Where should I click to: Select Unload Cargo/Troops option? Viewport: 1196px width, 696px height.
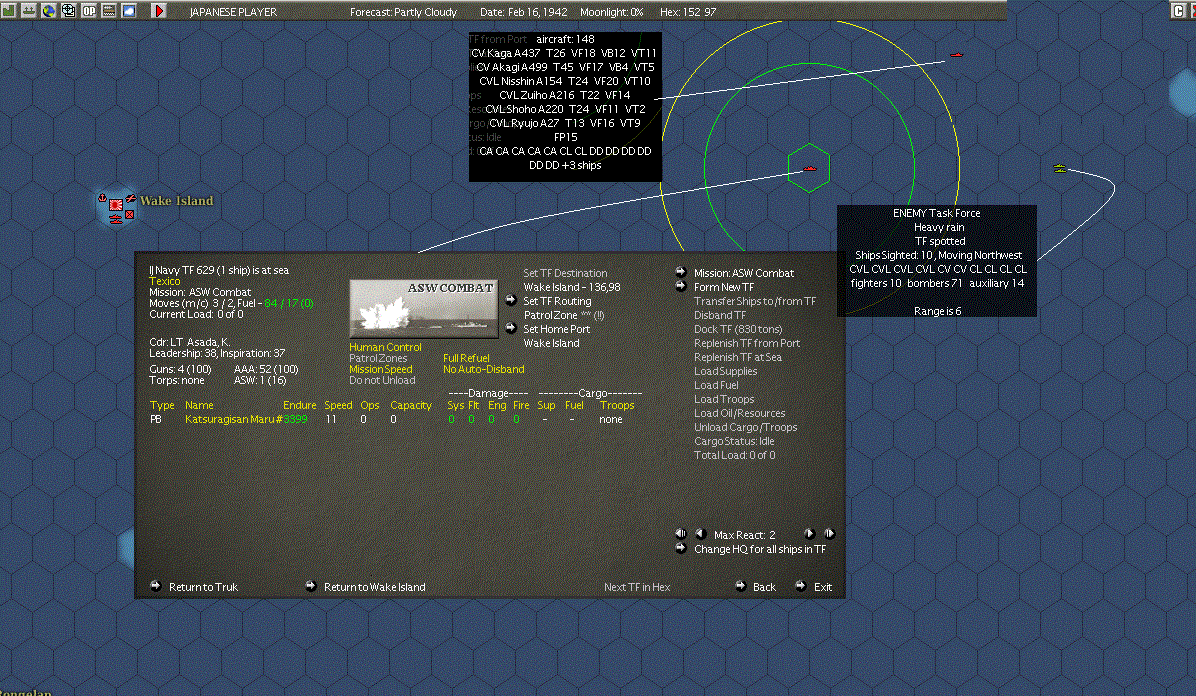click(745, 427)
